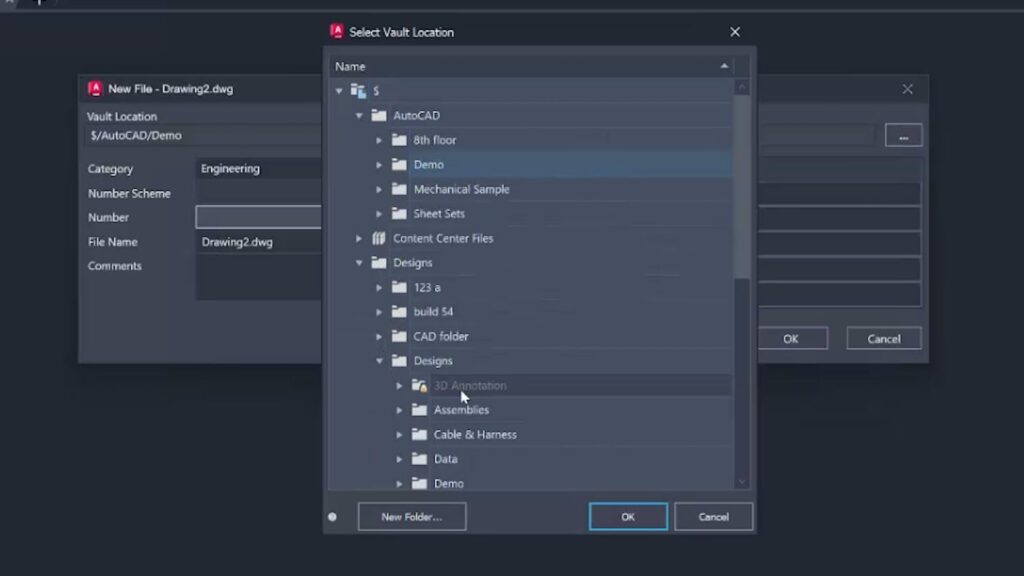The image size is (1024, 576).
Task: Click the locked 3D Annotation folder icon
Action: click(419, 385)
